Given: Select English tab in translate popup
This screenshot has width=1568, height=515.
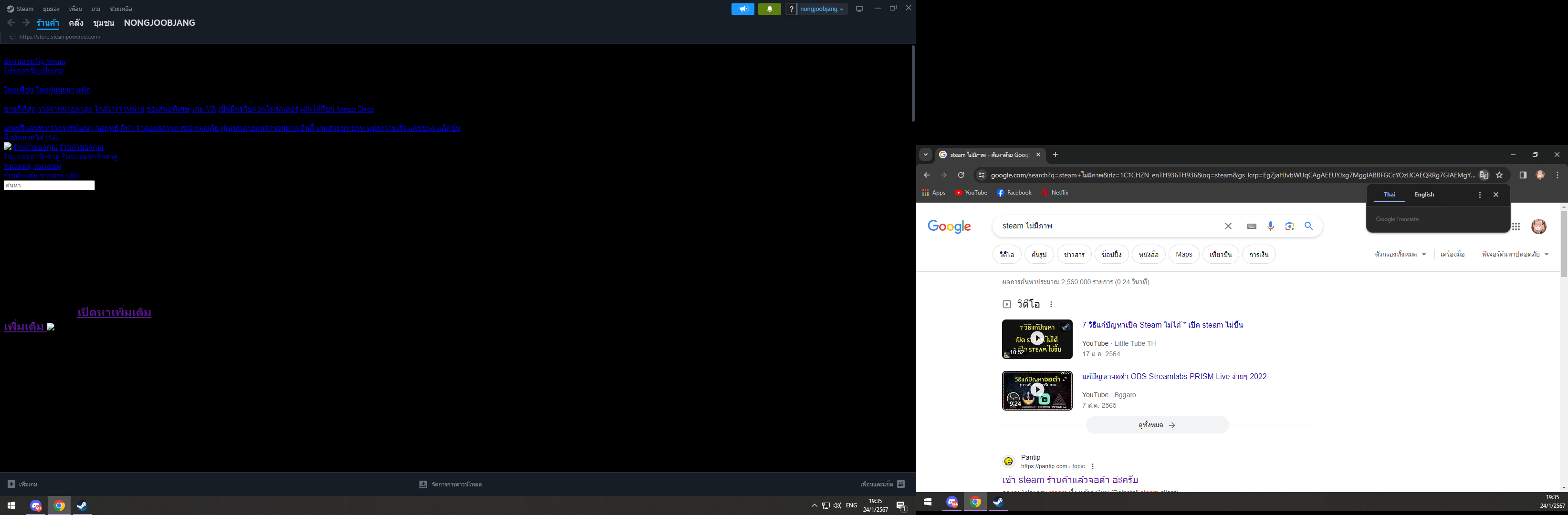Looking at the screenshot, I should [x=1424, y=195].
